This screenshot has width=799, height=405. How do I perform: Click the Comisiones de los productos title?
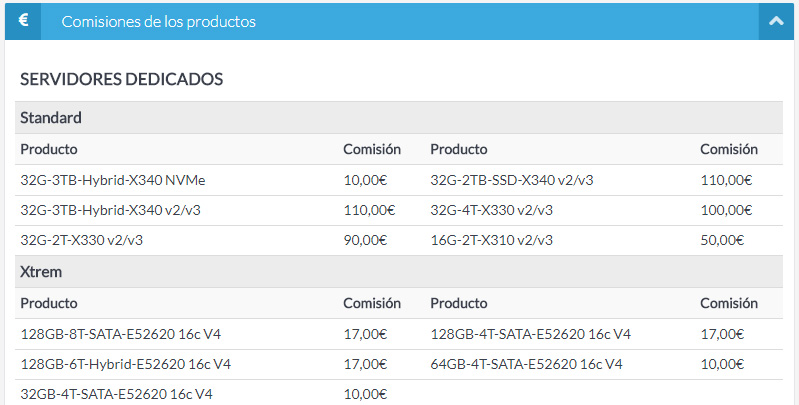158,21
